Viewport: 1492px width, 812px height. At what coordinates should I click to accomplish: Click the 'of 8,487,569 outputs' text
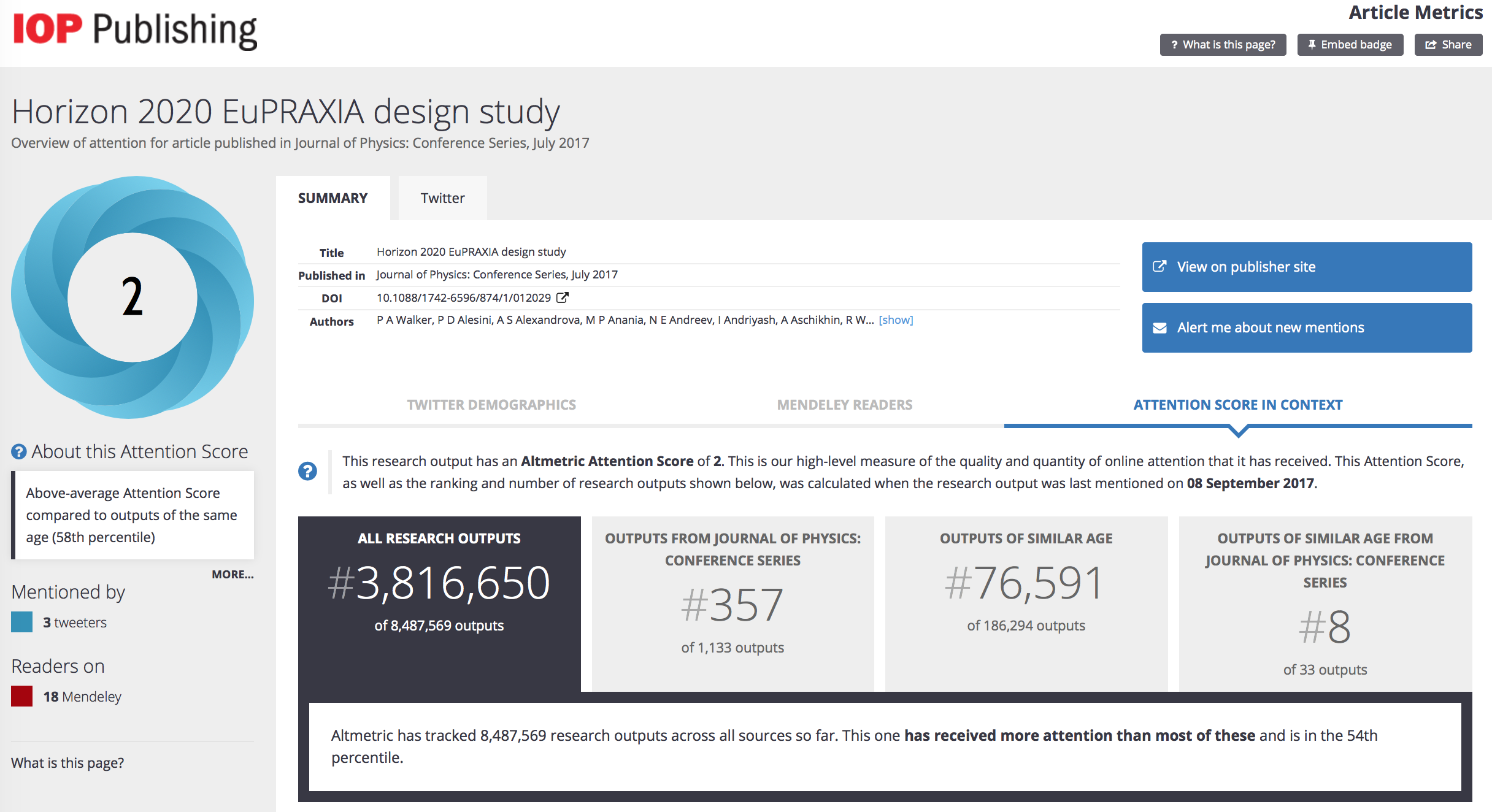(439, 626)
